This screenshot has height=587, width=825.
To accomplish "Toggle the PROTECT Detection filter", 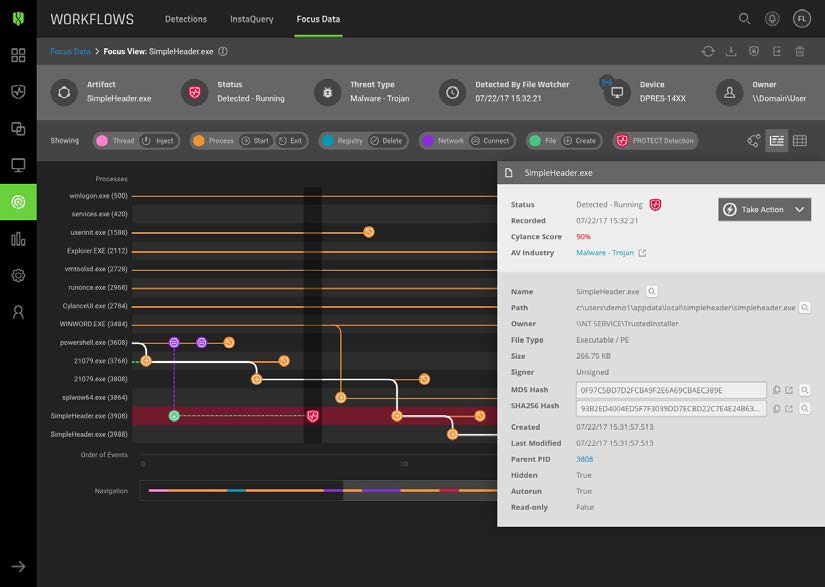I will pyautogui.click(x=655, y=140).
